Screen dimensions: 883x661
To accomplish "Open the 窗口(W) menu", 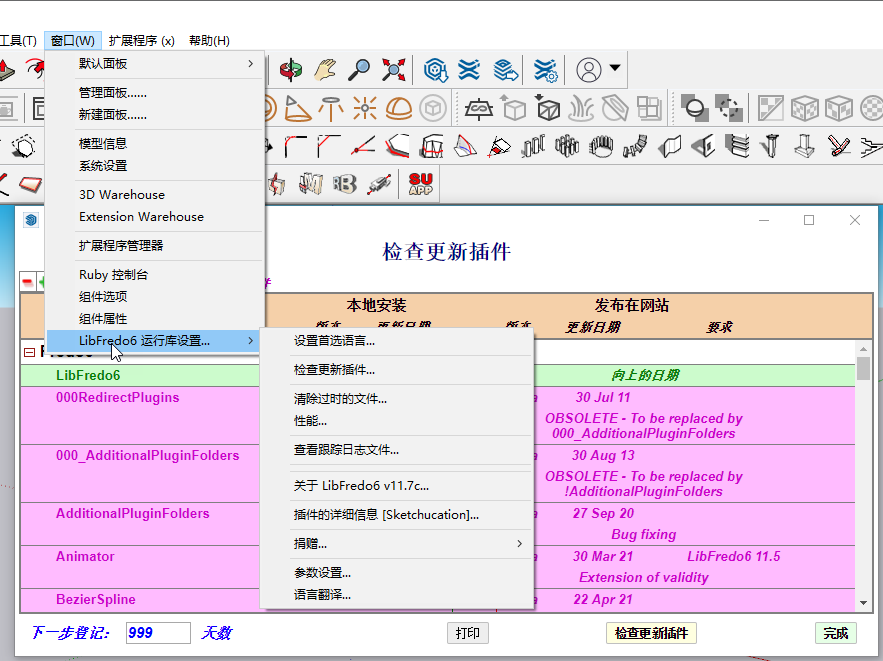I will 73,41.
